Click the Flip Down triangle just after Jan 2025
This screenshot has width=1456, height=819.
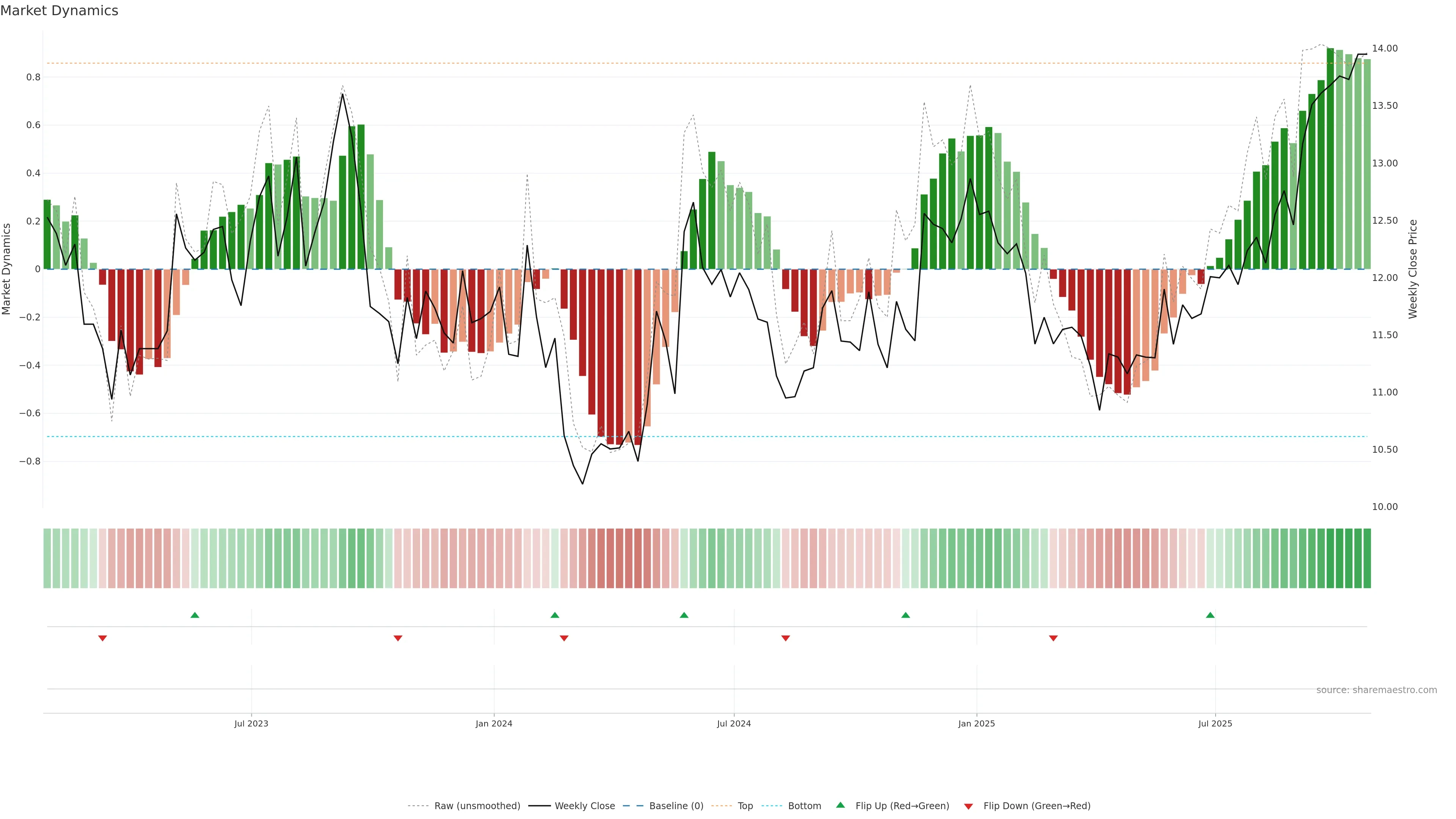pos(1053,638)
